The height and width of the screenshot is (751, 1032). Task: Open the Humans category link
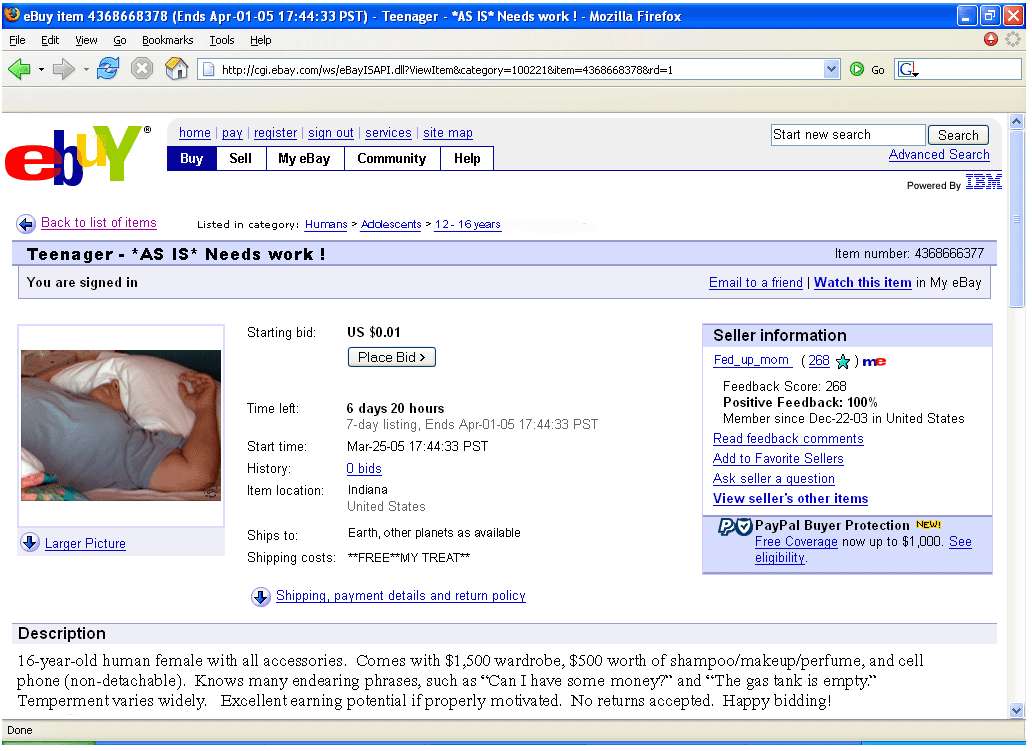(326, 224)
